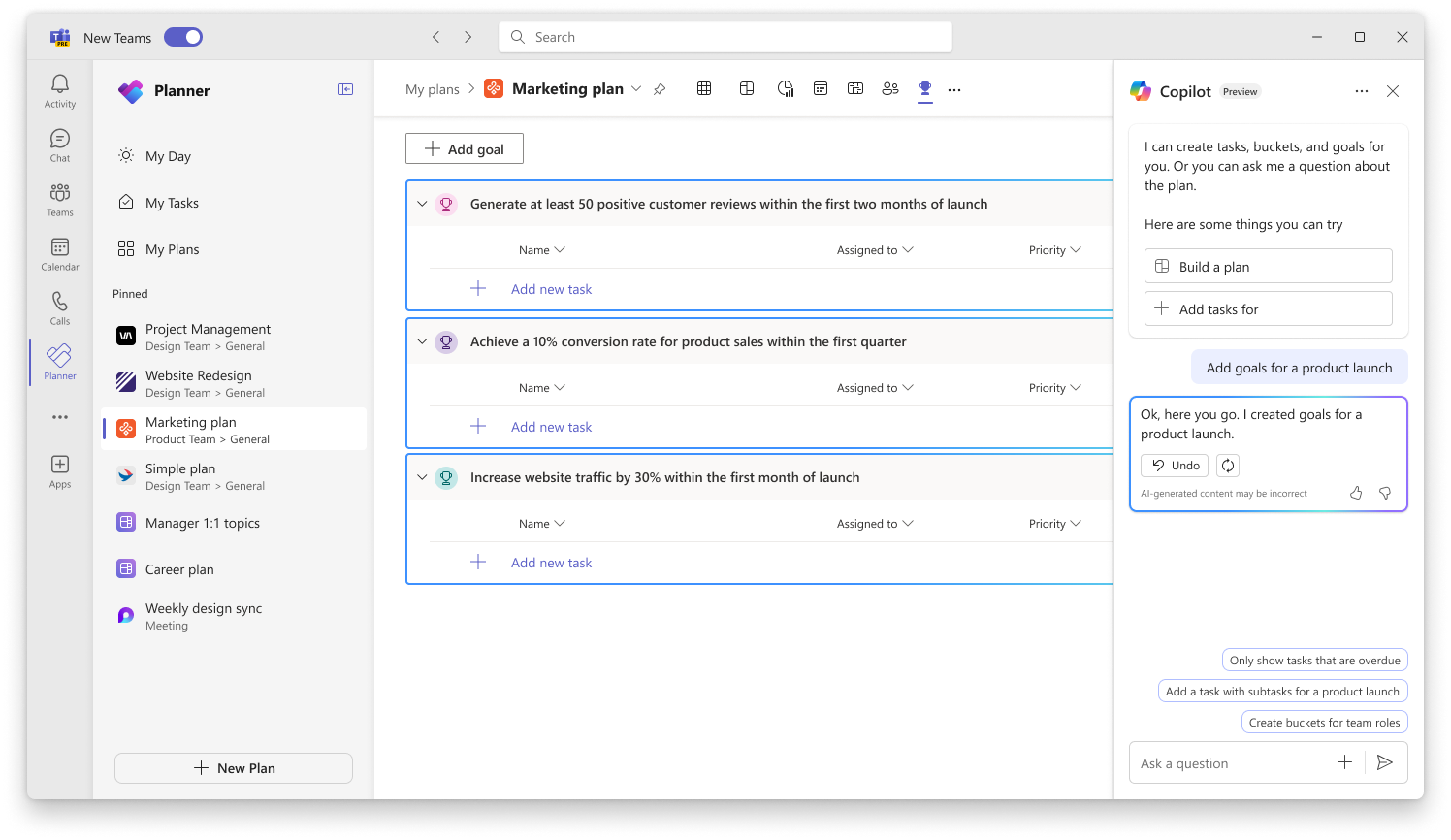Undo the Copilot-created goals
This screenshot has width=1451, height=840.
[1174, 465]
